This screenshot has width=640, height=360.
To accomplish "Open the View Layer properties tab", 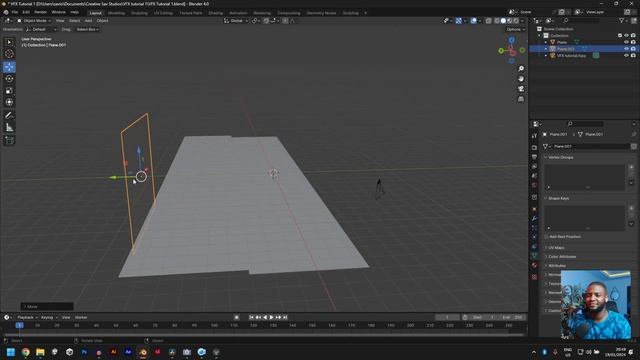I will [x=534, y=167].
